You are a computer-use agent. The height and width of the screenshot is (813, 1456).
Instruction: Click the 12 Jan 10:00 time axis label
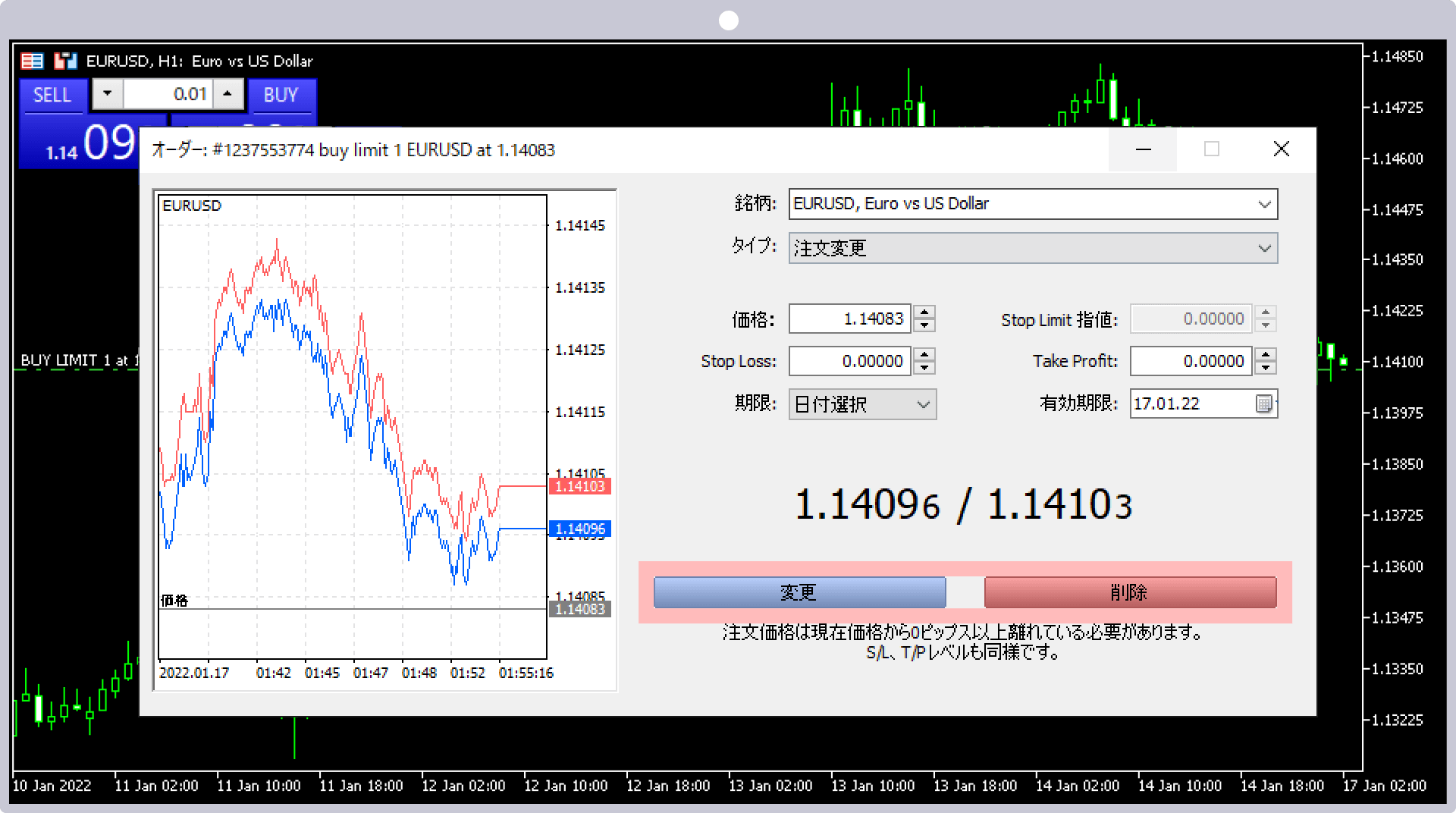pyautogui.click(x=566, y=786)
